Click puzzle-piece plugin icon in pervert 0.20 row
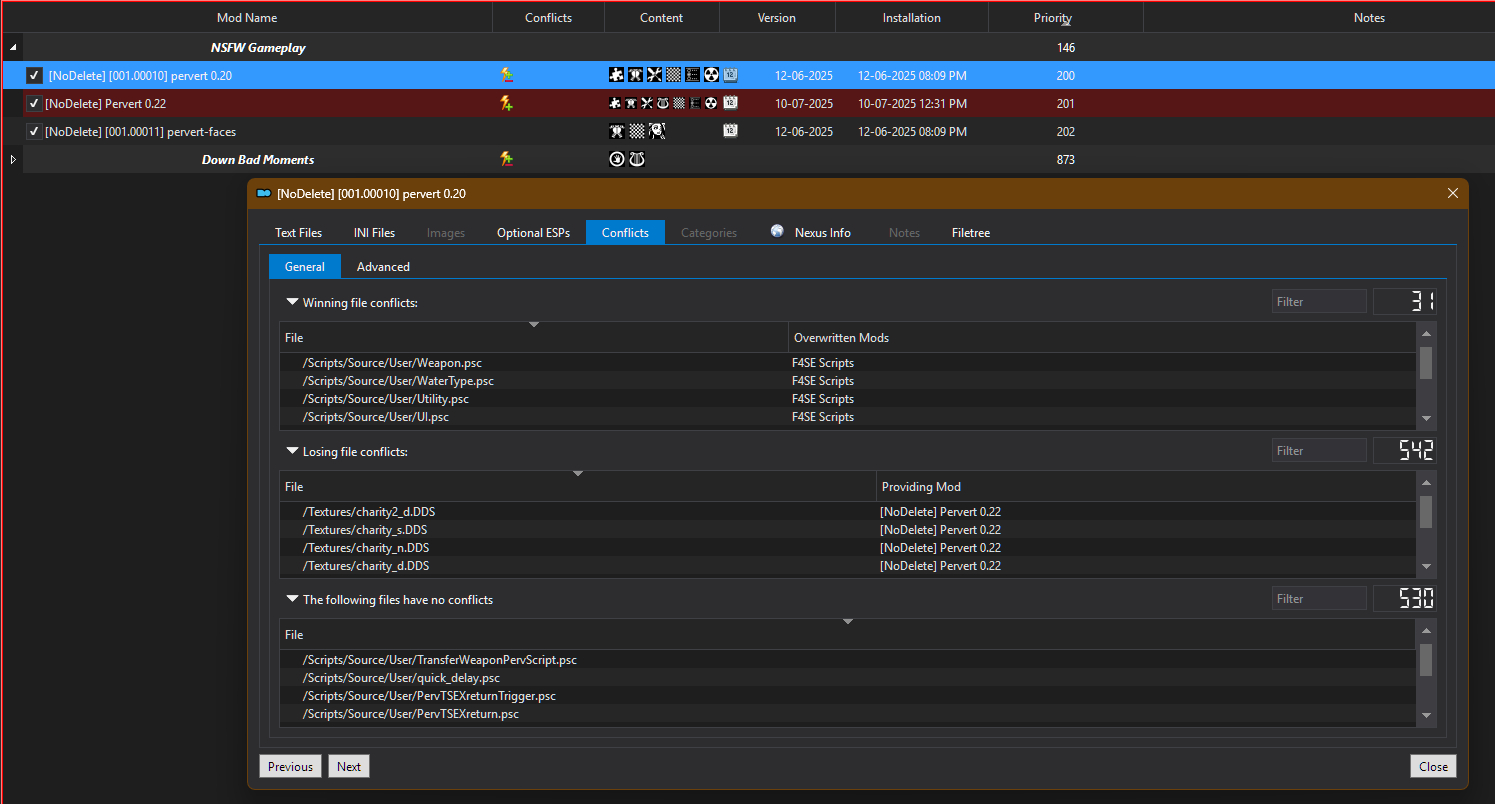This screenshot has height=804, width=1495. pyautogui.click(x=616, y=74)
